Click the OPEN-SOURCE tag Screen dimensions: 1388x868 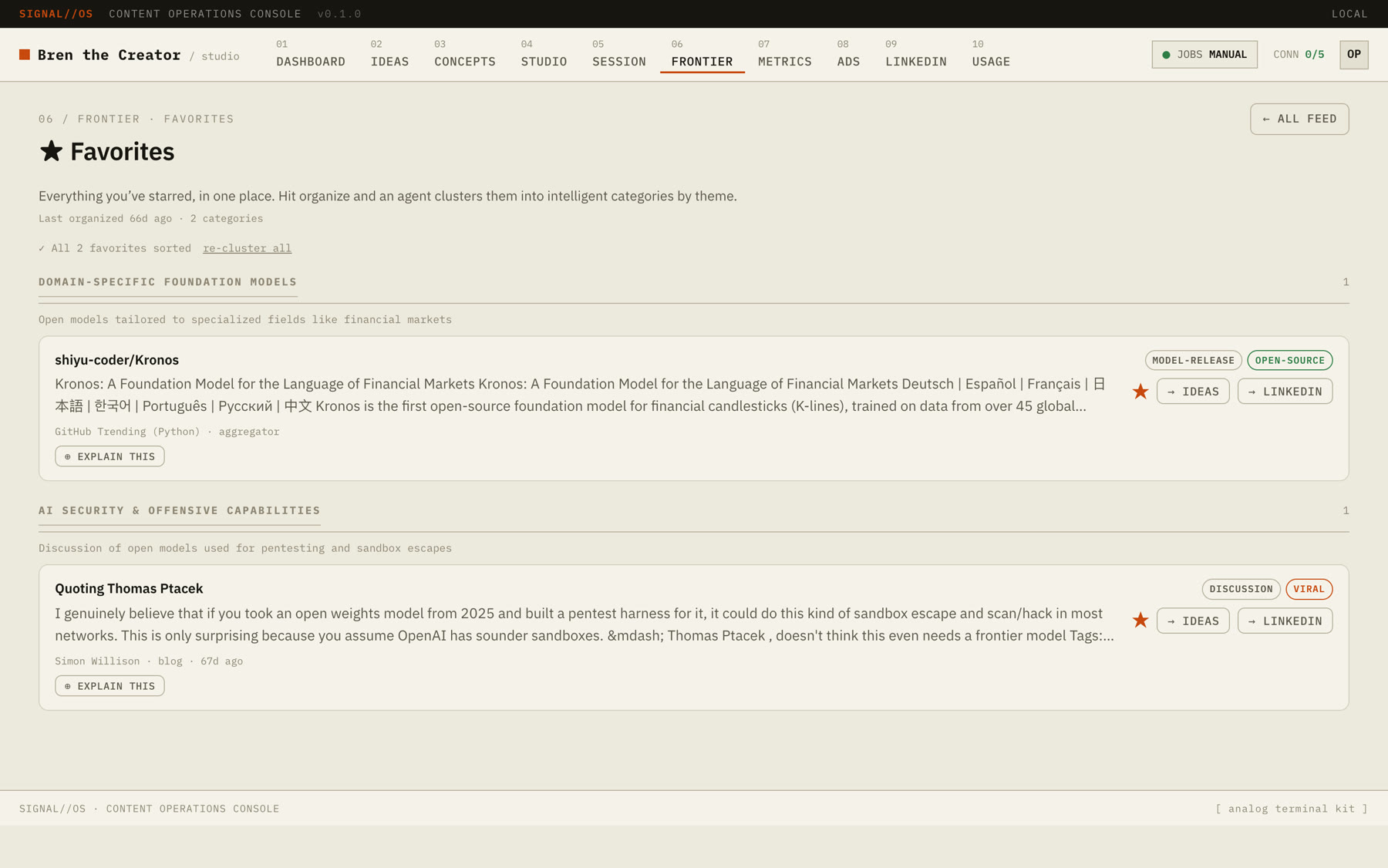pos(1289,360)
